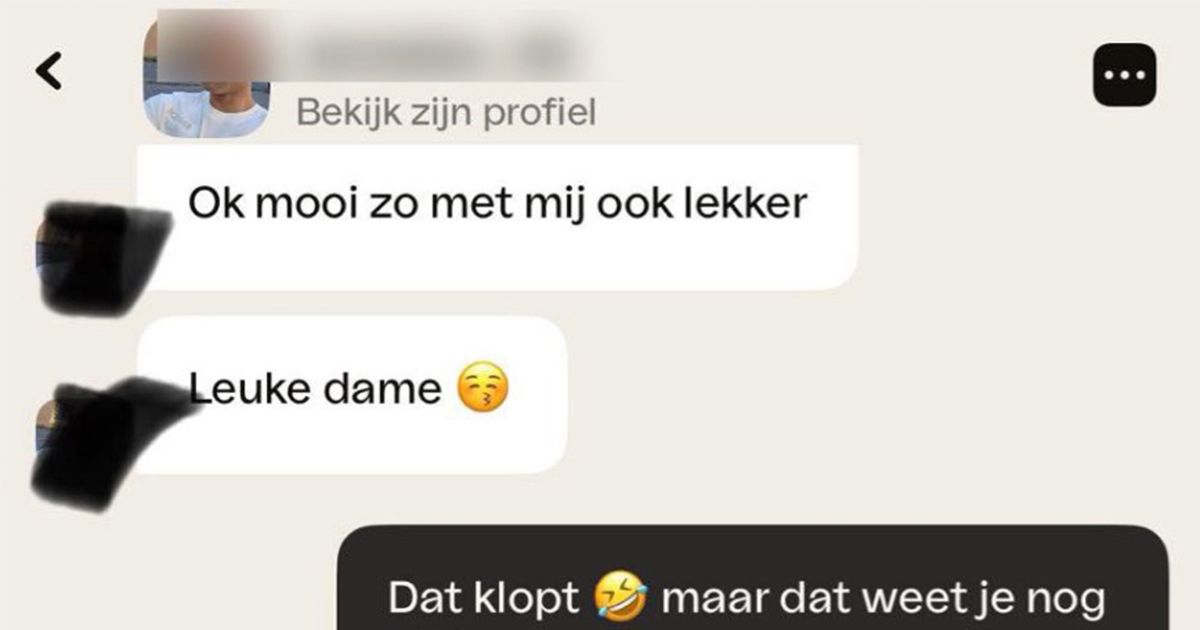
Task: Tap the profile photo in the chat header
Action: pyautogui.click(x=207, y=76)
